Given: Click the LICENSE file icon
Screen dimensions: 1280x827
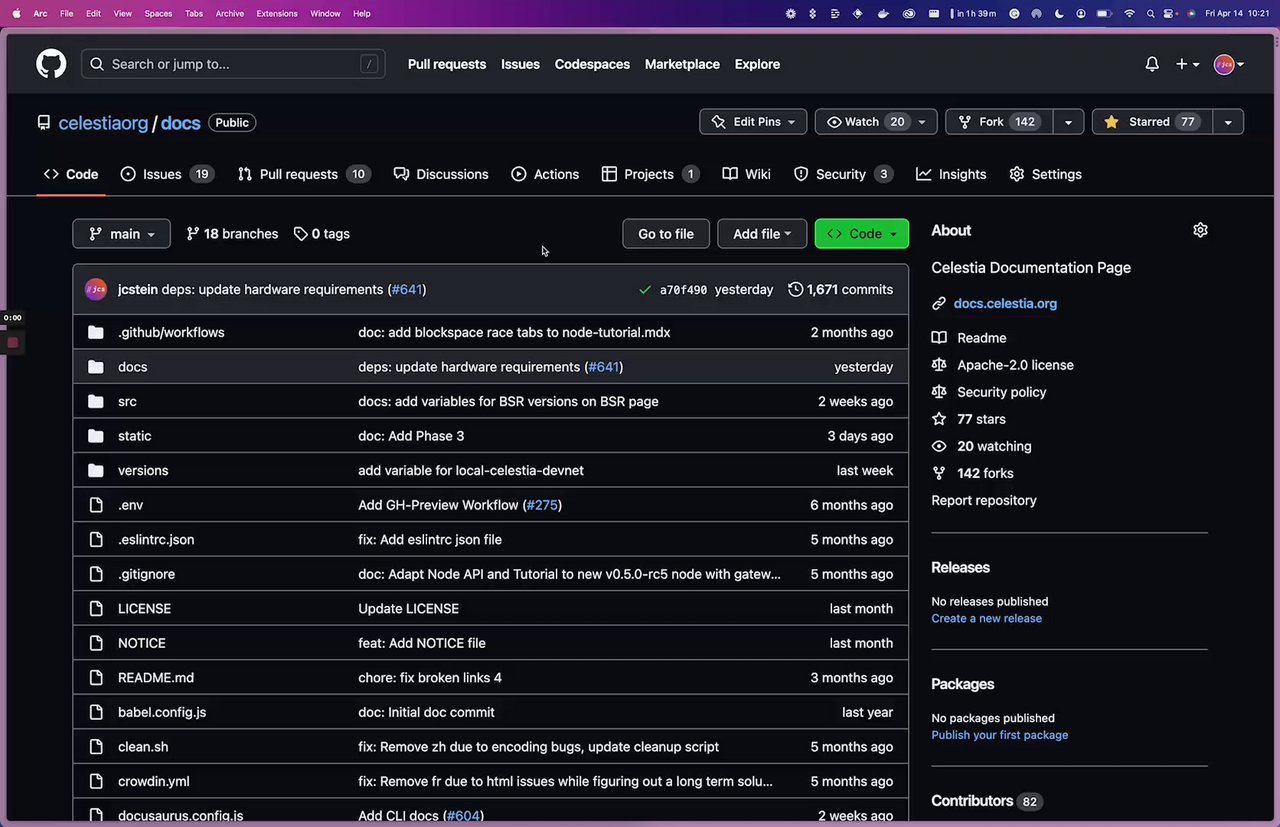Looking at the screenshot, I should pyautogui.click(x=96, y=608).
